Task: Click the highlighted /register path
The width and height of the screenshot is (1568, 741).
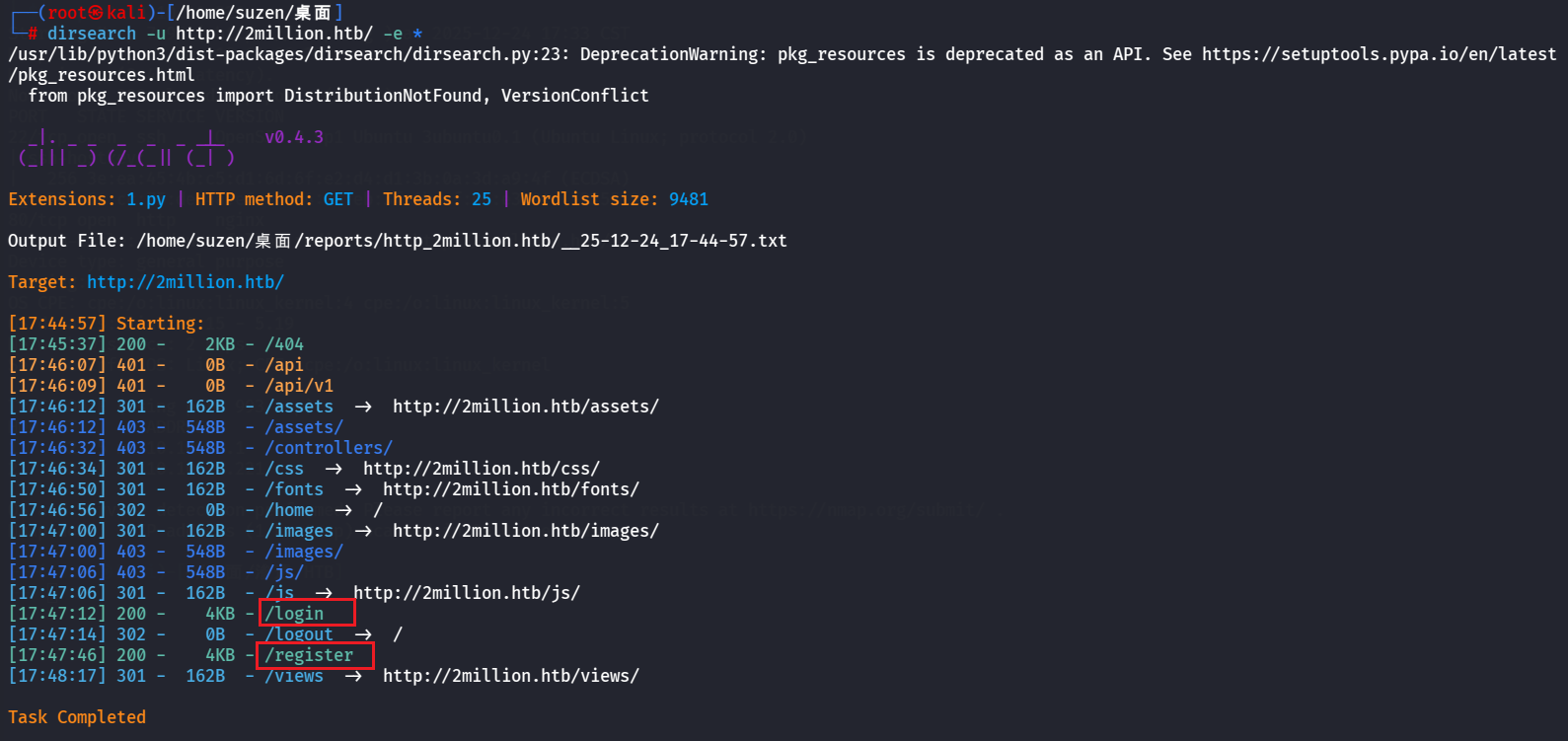Action: (x=309, y=655)
